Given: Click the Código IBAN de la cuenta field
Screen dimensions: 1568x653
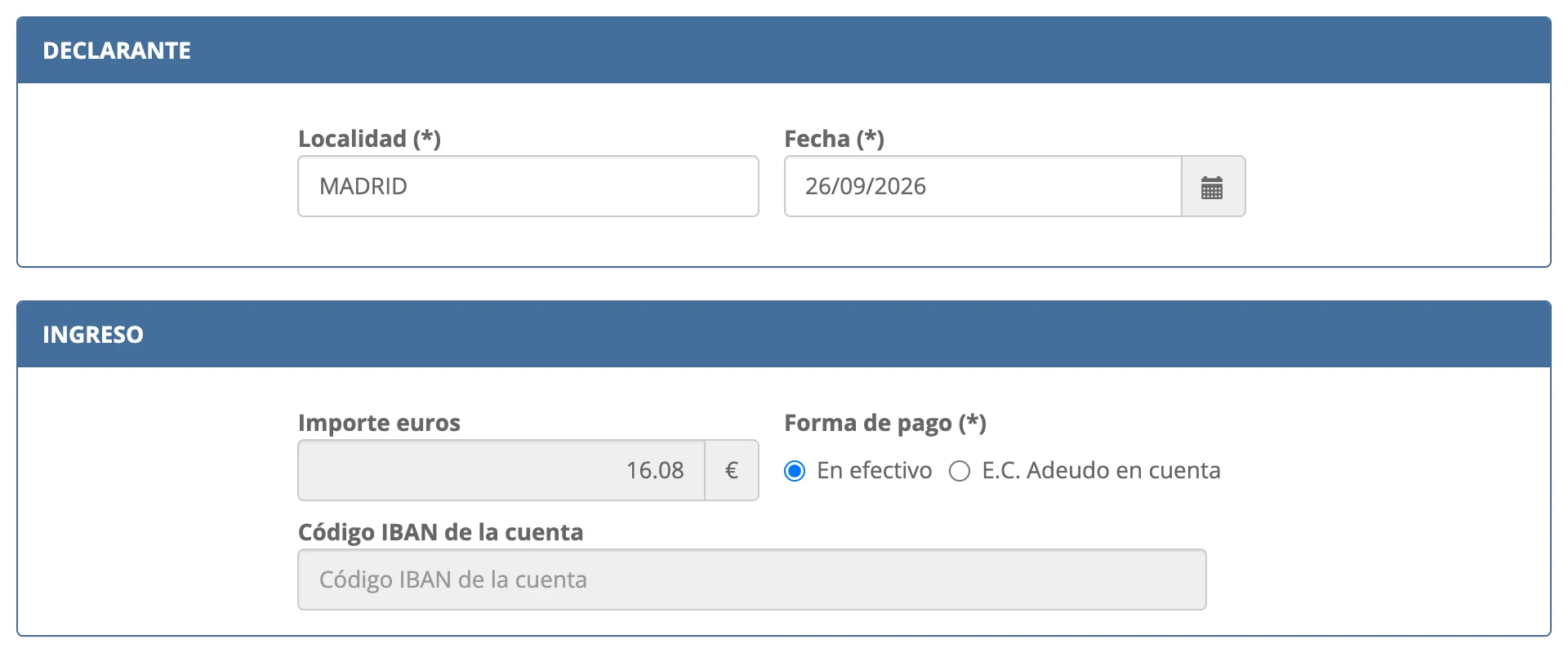Looking at the screenshot, I should tap(752, 580).
